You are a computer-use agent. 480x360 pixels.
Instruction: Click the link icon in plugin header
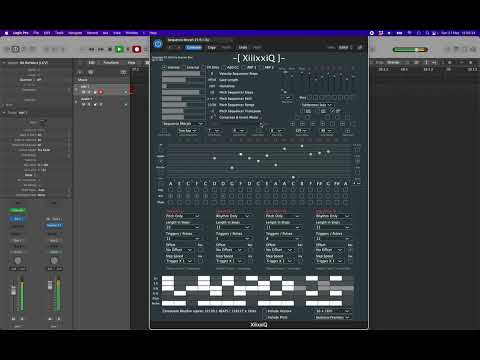click(x=360, y=48)
